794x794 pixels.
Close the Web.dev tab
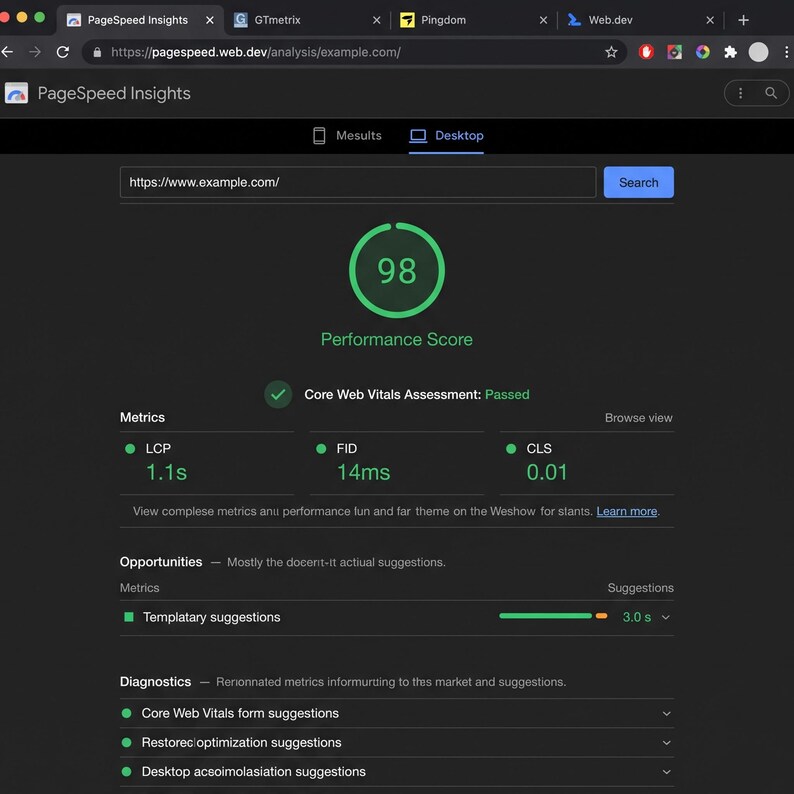(710, 20)
